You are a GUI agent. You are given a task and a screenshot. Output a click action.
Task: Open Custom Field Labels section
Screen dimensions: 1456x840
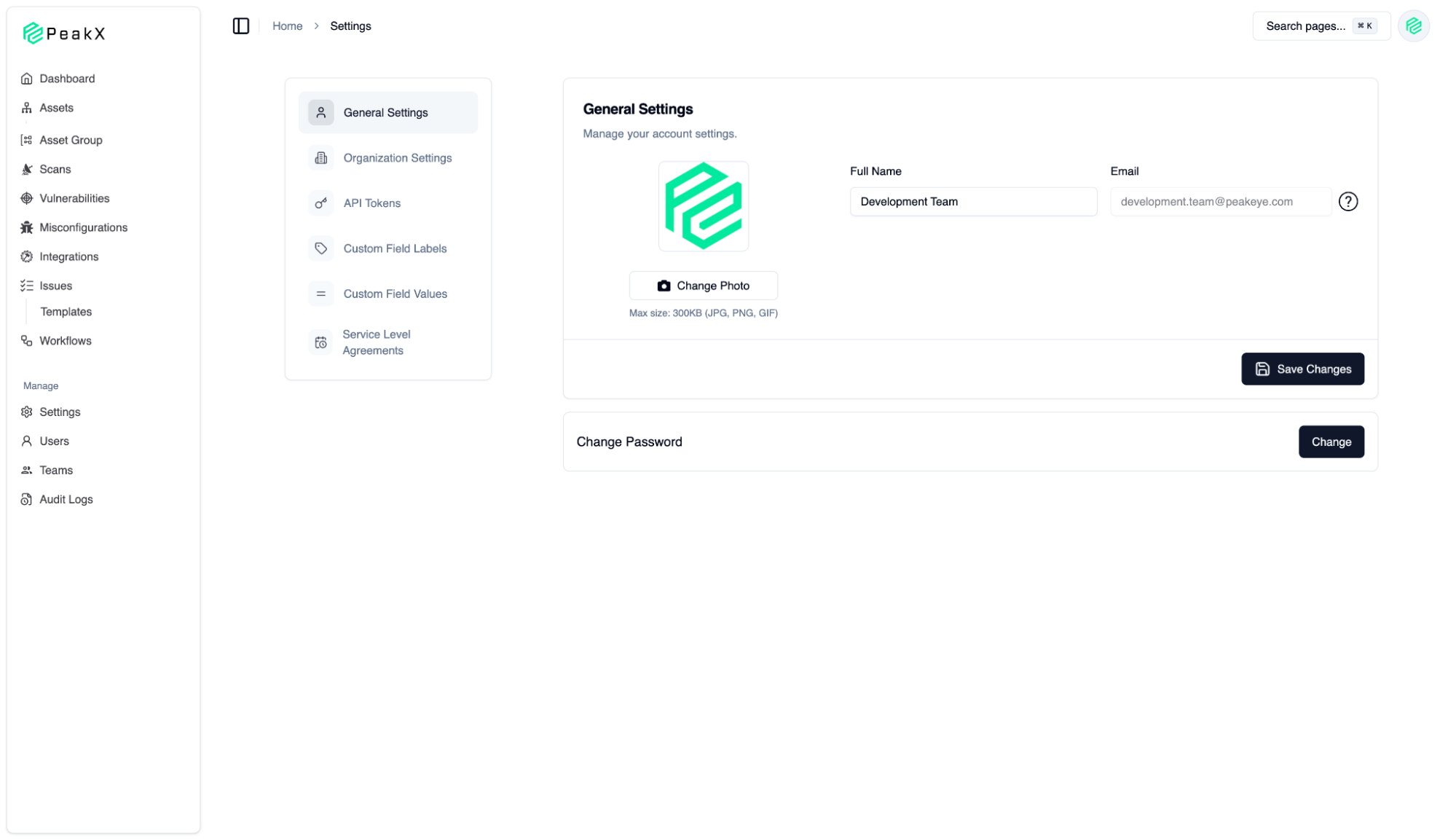point(395,248)
